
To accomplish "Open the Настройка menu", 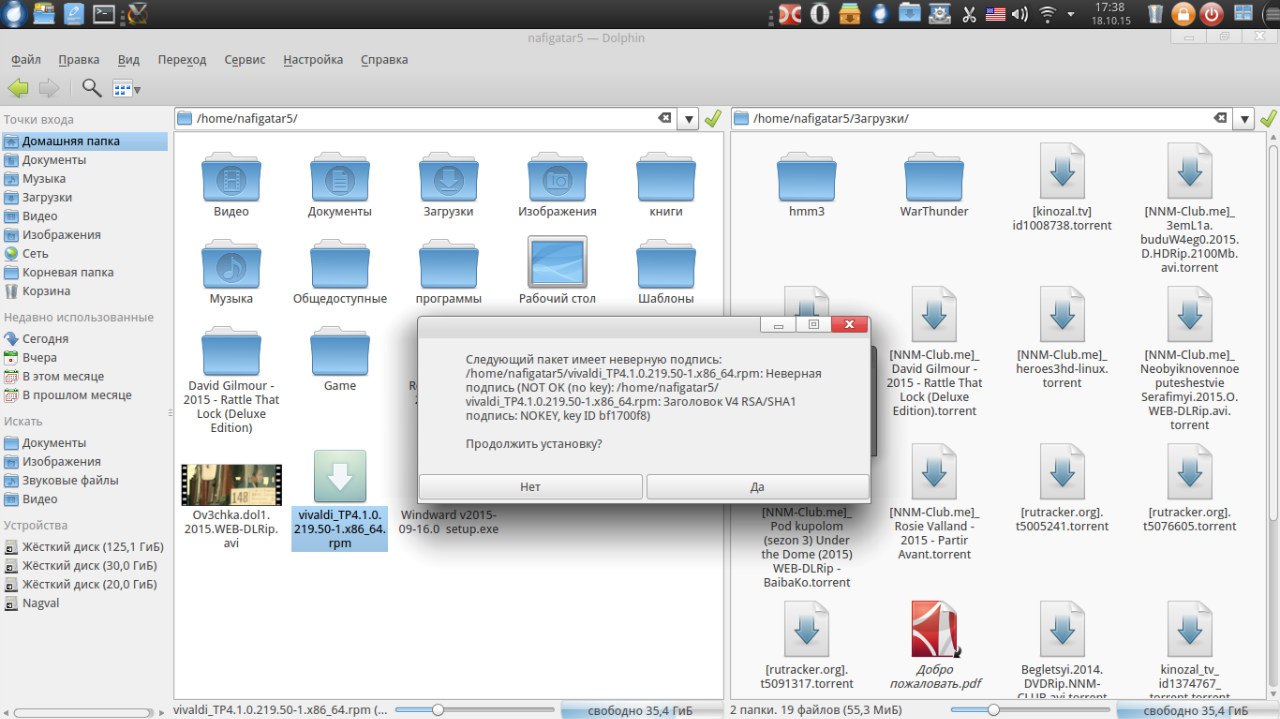I will (x=313, y=60).
